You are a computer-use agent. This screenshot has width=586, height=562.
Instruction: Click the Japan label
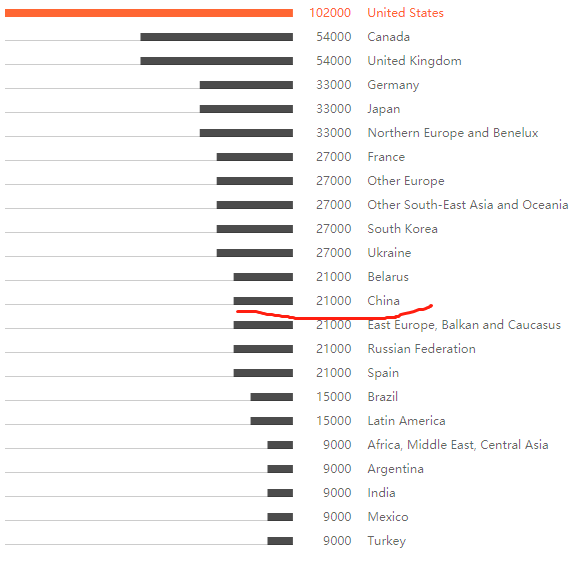pyautogui.click(x=383, y=109)
